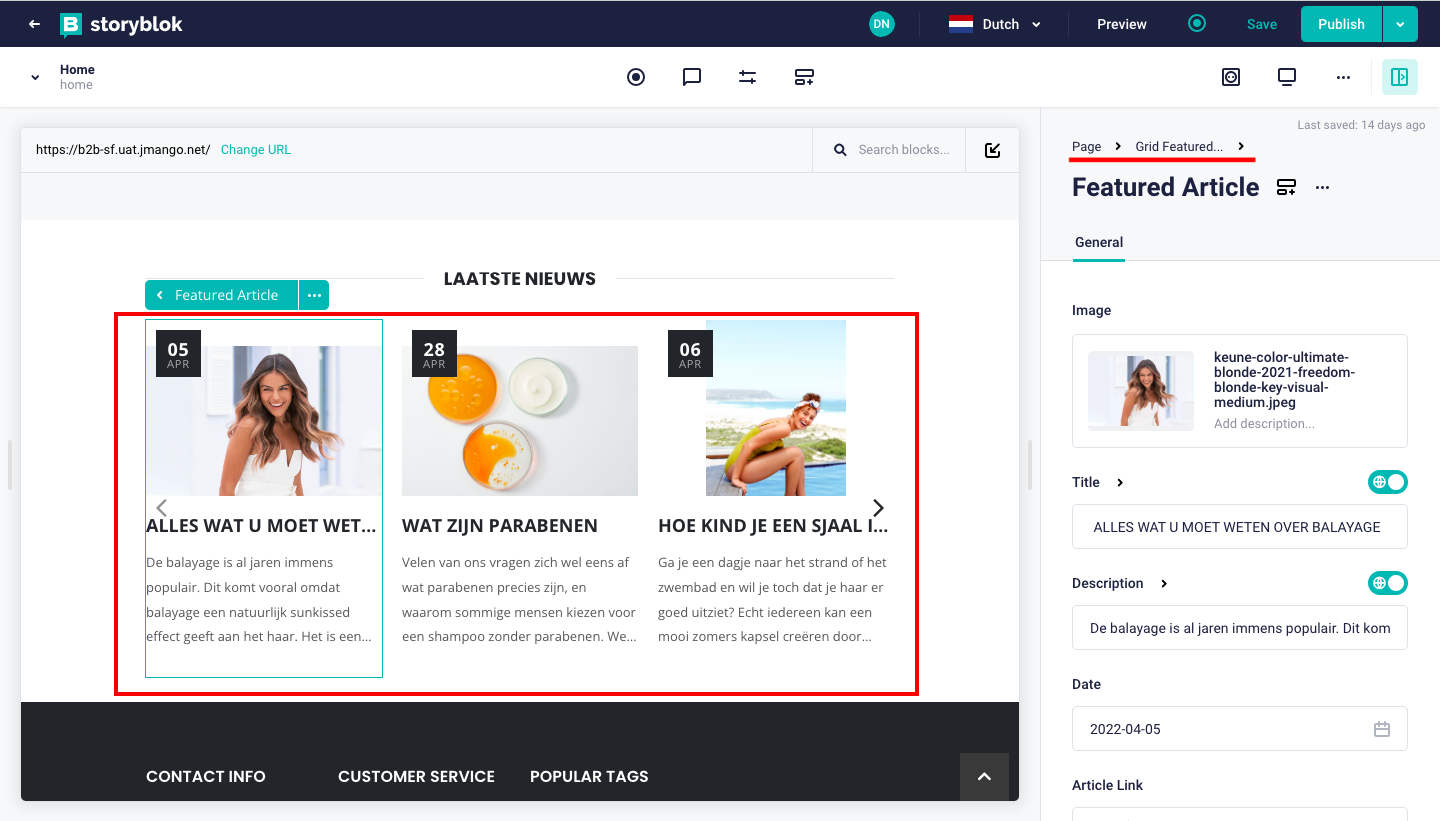
Task: Click the visual editor record circle icon
Action: [636, 77]
